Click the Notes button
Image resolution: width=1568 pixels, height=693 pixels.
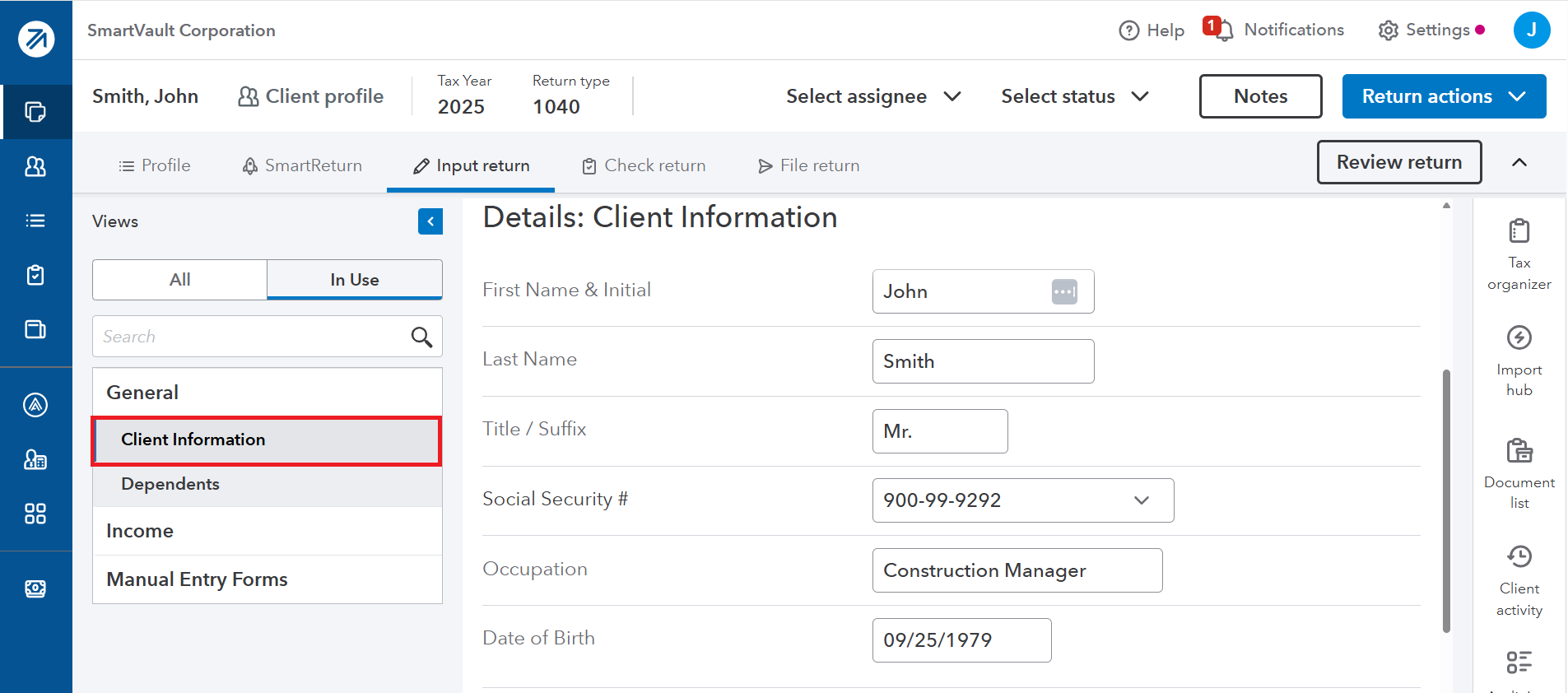point(1260,96)
